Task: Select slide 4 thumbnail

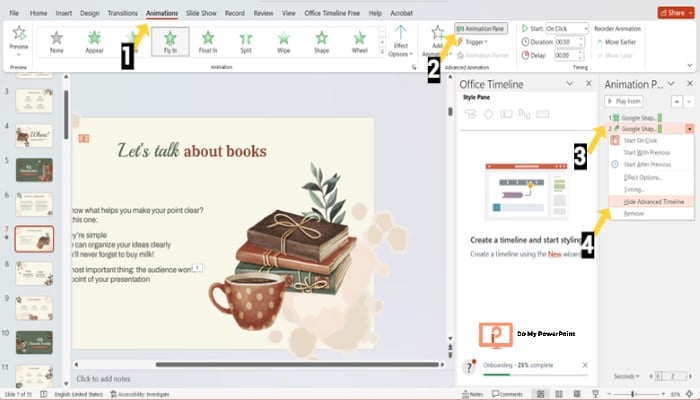Action: [34, 136]
